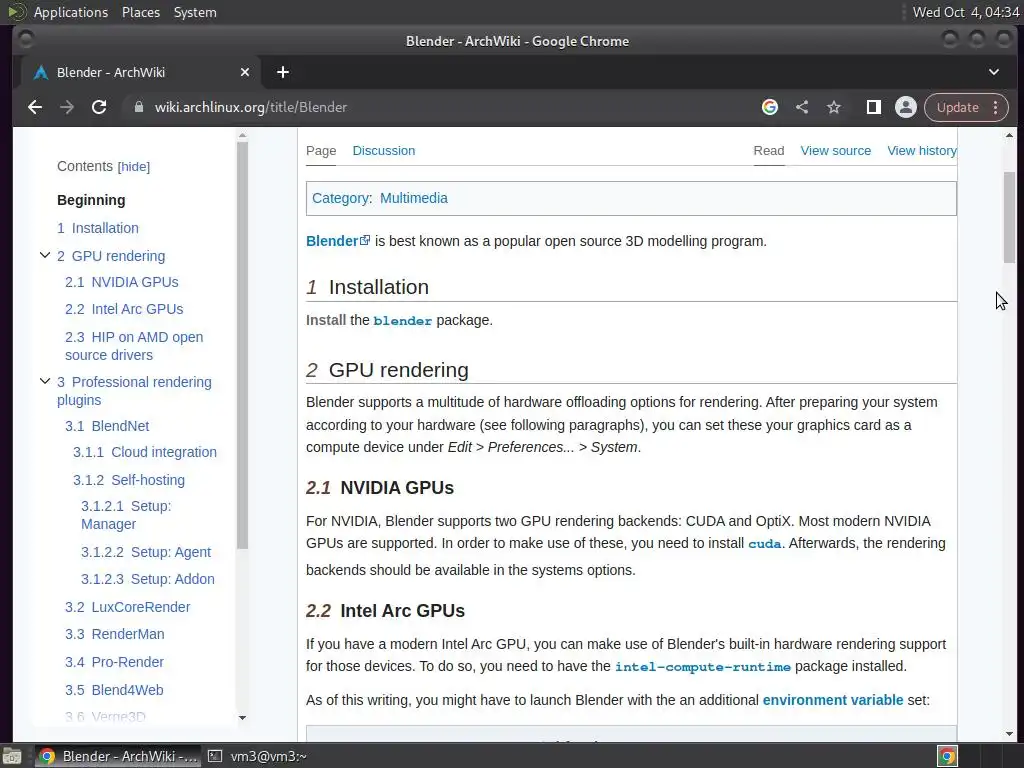This screenshot has width=1024, height=768.
Task: Select the Page tab
Action: 321,151
